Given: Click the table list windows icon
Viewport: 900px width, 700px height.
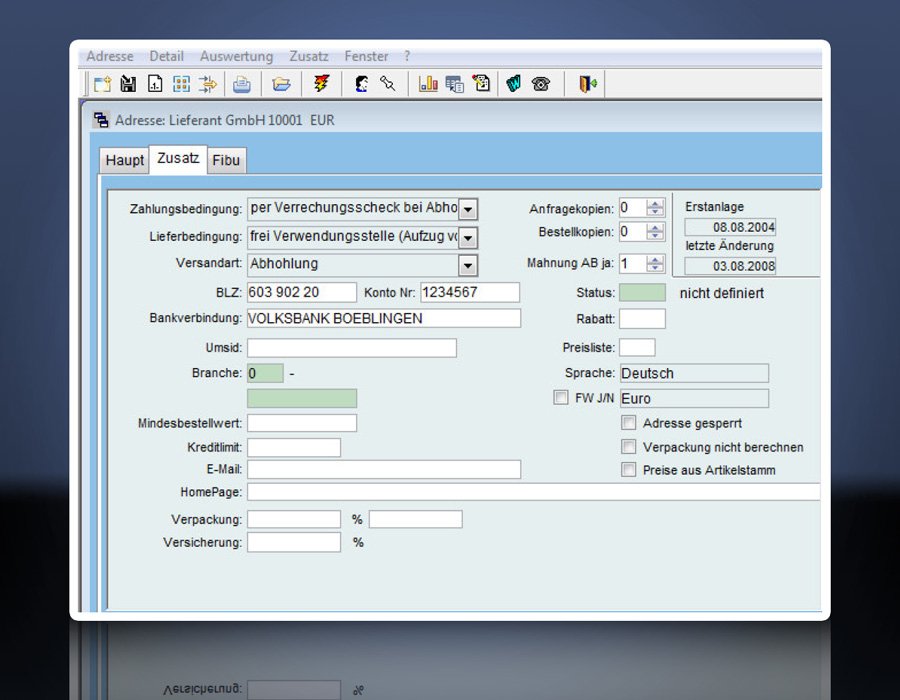Looking at the screenshot, I should coord(455,84).
